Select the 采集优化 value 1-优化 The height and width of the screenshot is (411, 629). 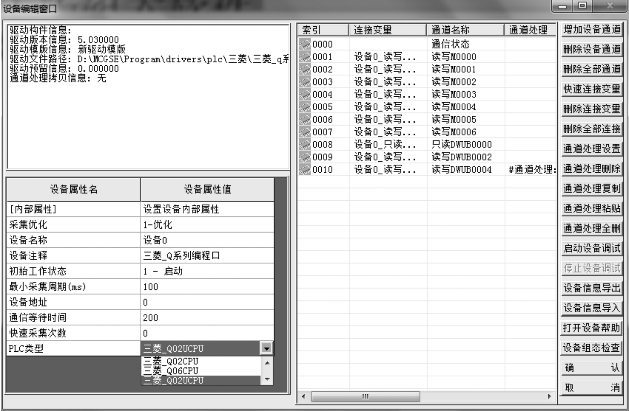(207, 225)
